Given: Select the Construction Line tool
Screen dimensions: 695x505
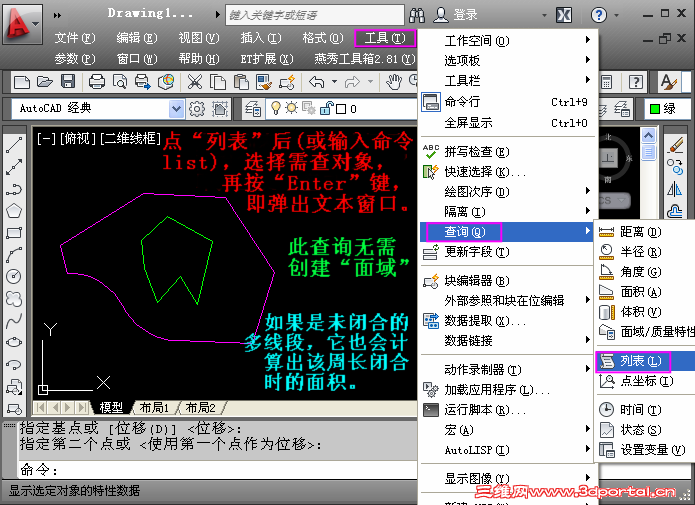Looking at the screenshot, I should point(14,167).
